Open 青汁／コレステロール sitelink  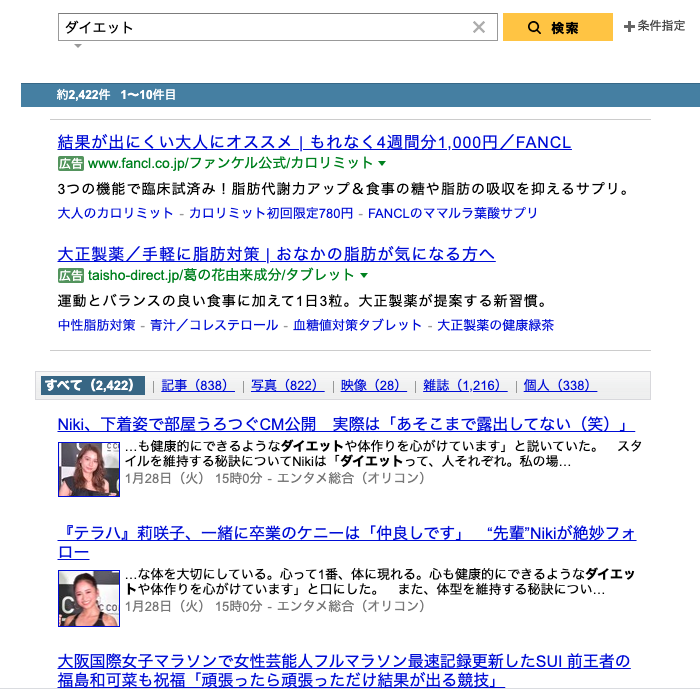click(x=214, y=325)
